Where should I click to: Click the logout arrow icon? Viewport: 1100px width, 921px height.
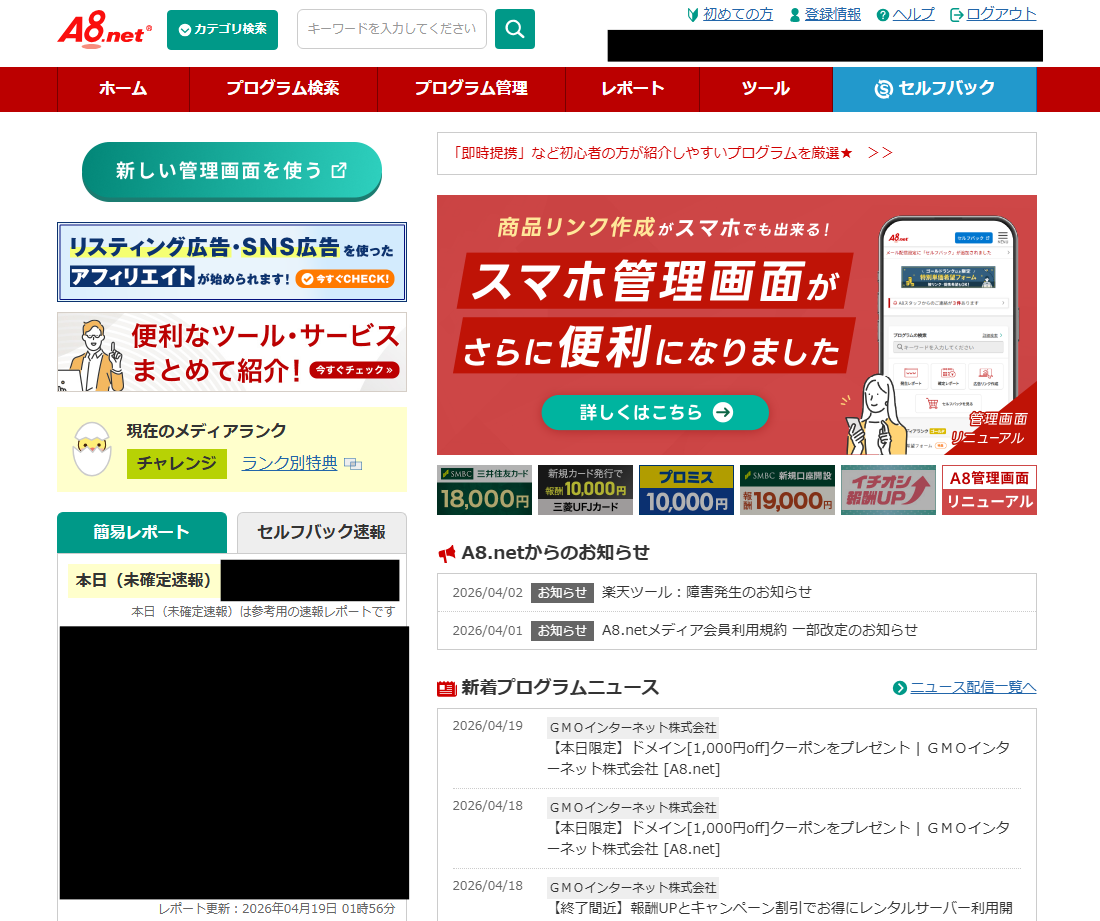956,15
